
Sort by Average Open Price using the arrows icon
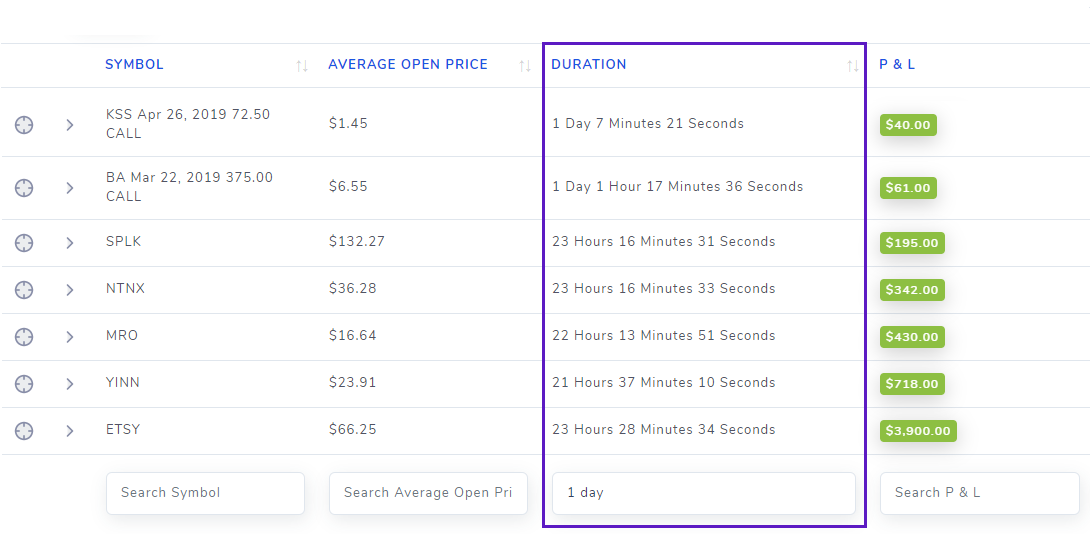(x=525, y=66)
